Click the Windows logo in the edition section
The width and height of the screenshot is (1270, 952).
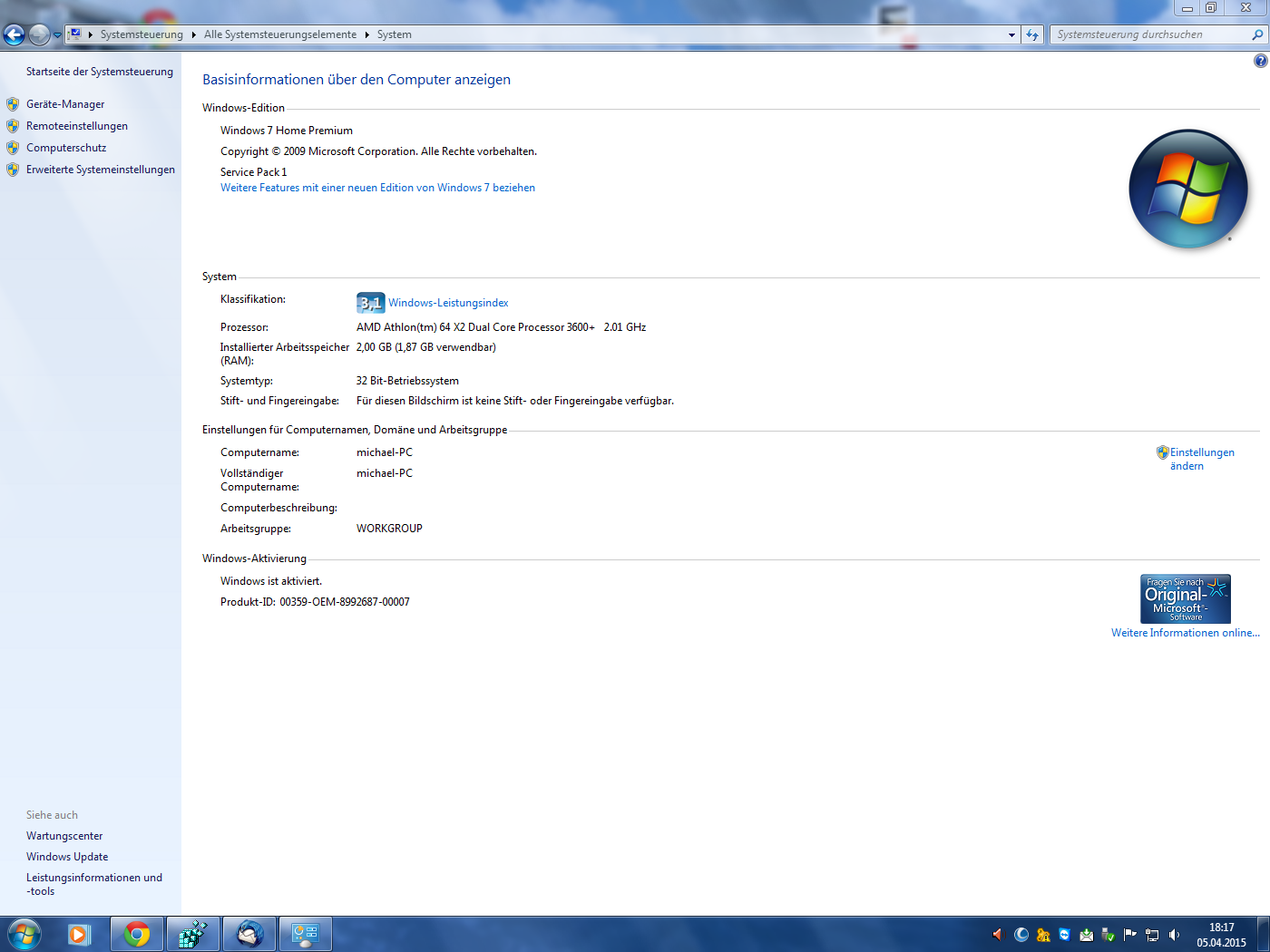tap(1188, 189)
